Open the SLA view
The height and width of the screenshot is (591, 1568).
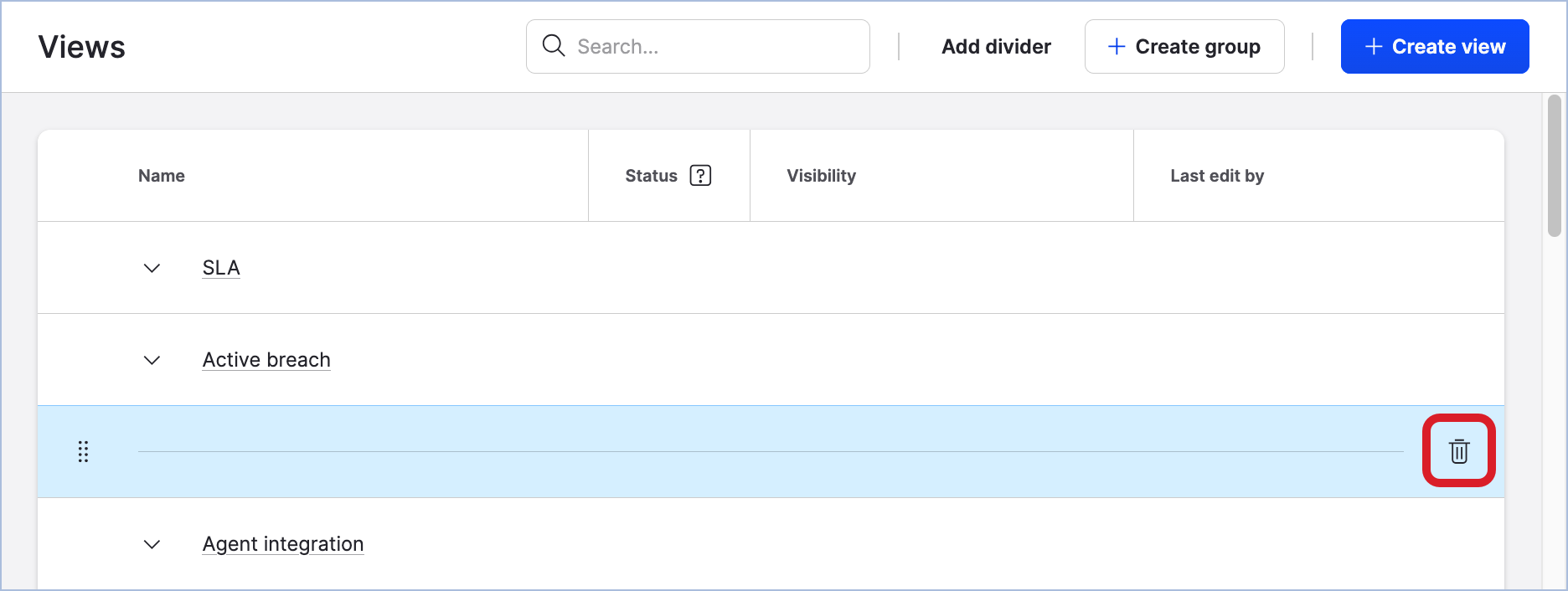(x=220, y=267)
